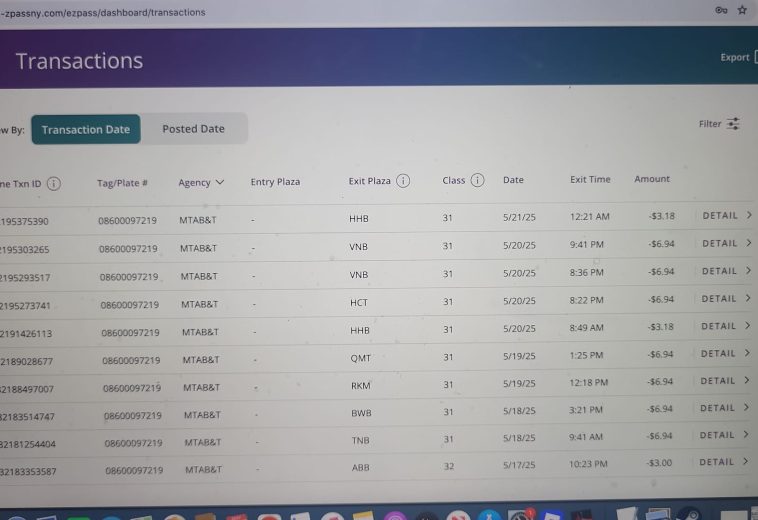Click the Exit Time column header
Image resolution: width=758 pixels, height=520 pixels.
tap(590, 179)
